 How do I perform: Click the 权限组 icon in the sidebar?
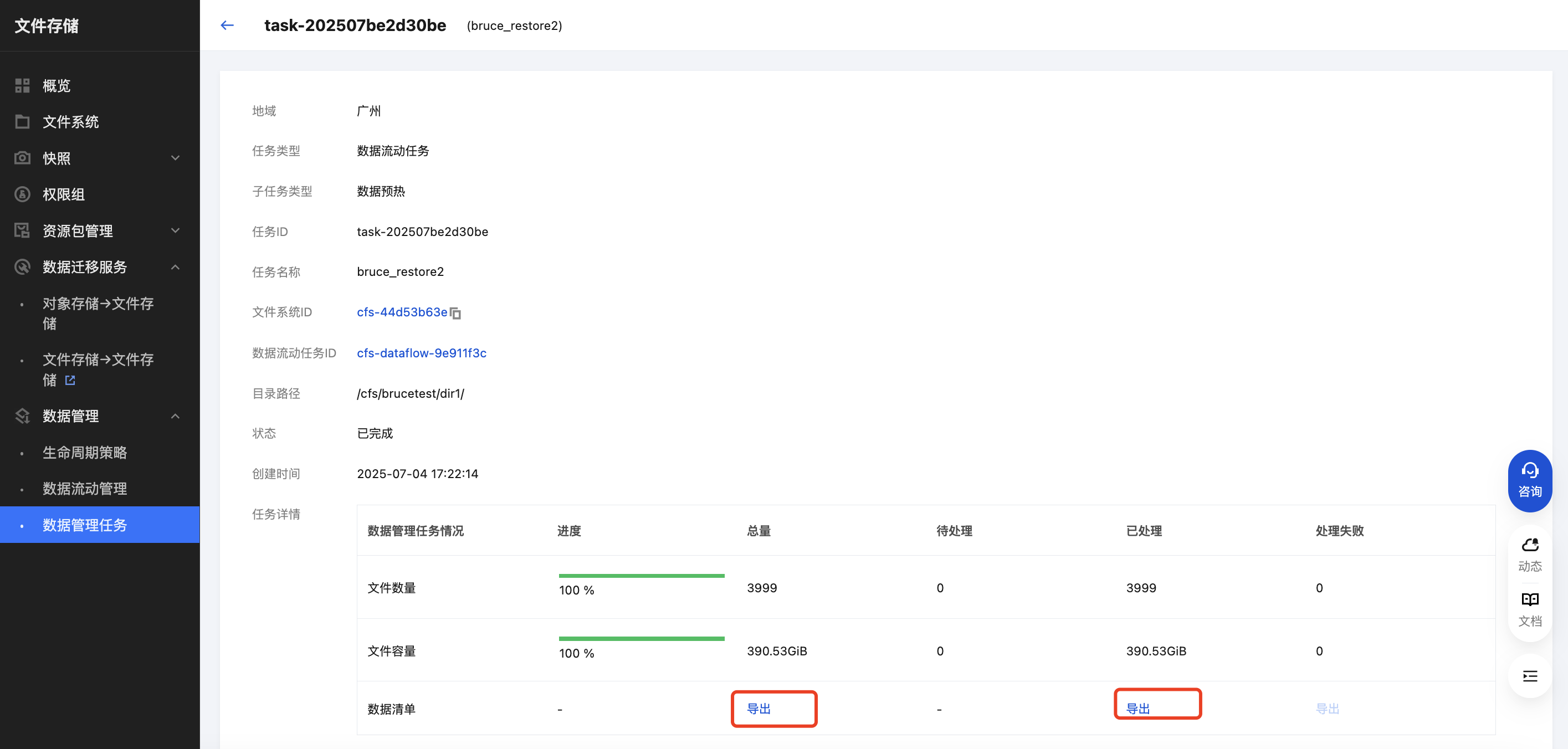point(23,194)
